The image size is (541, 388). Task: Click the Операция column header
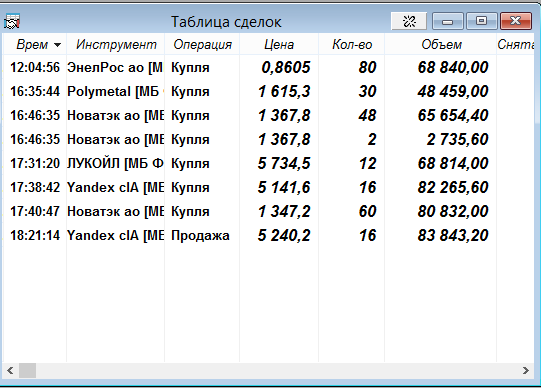[x=202, y=44]
